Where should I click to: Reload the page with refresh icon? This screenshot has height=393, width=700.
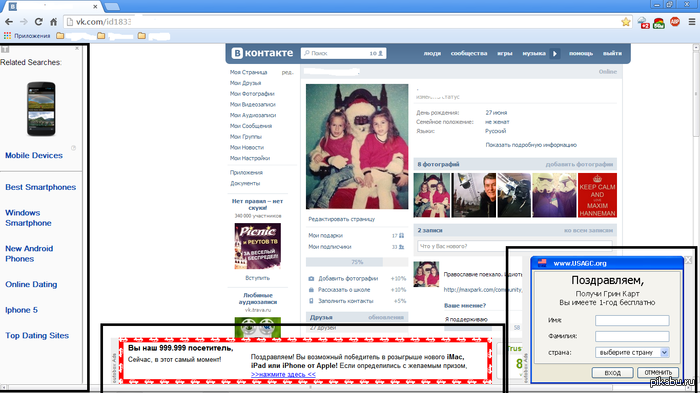[38, 21]
